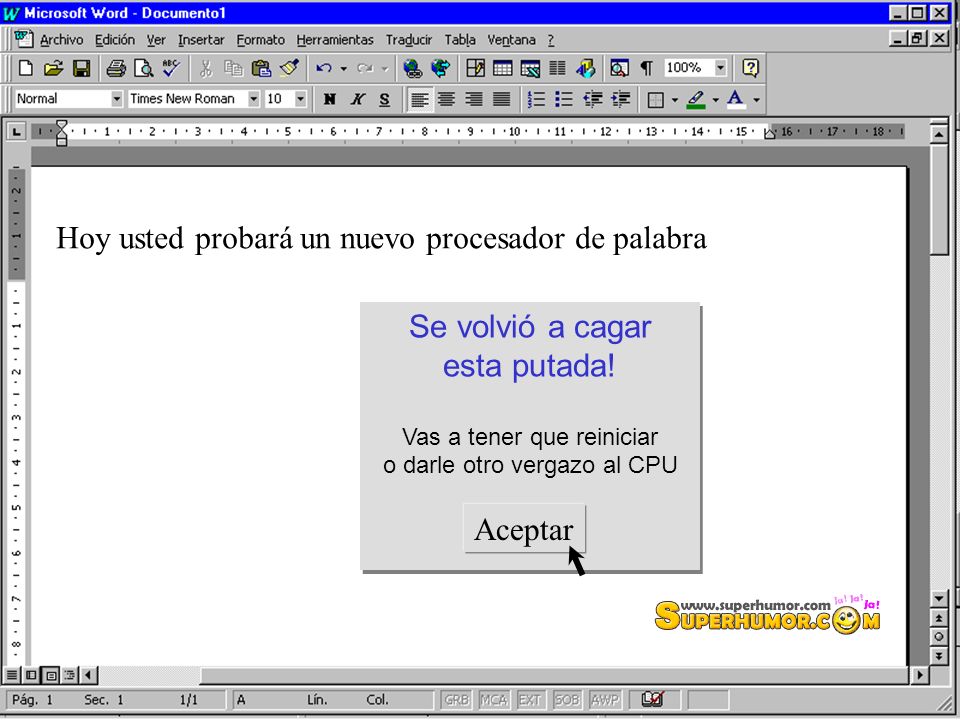Redo the last undone action
The image size is (960, 720).
pyautogui.click(x=365, y=68)
